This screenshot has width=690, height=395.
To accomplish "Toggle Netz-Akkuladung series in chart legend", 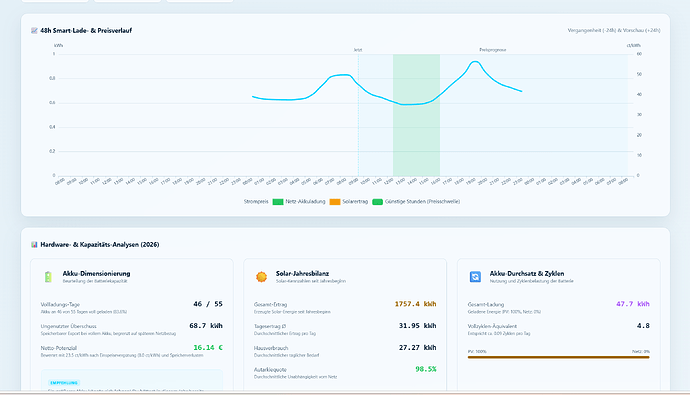I will 299,201.
